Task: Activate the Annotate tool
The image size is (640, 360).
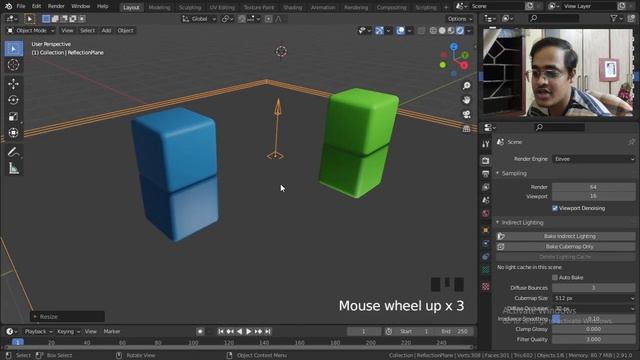Action: tap(13, 152)
